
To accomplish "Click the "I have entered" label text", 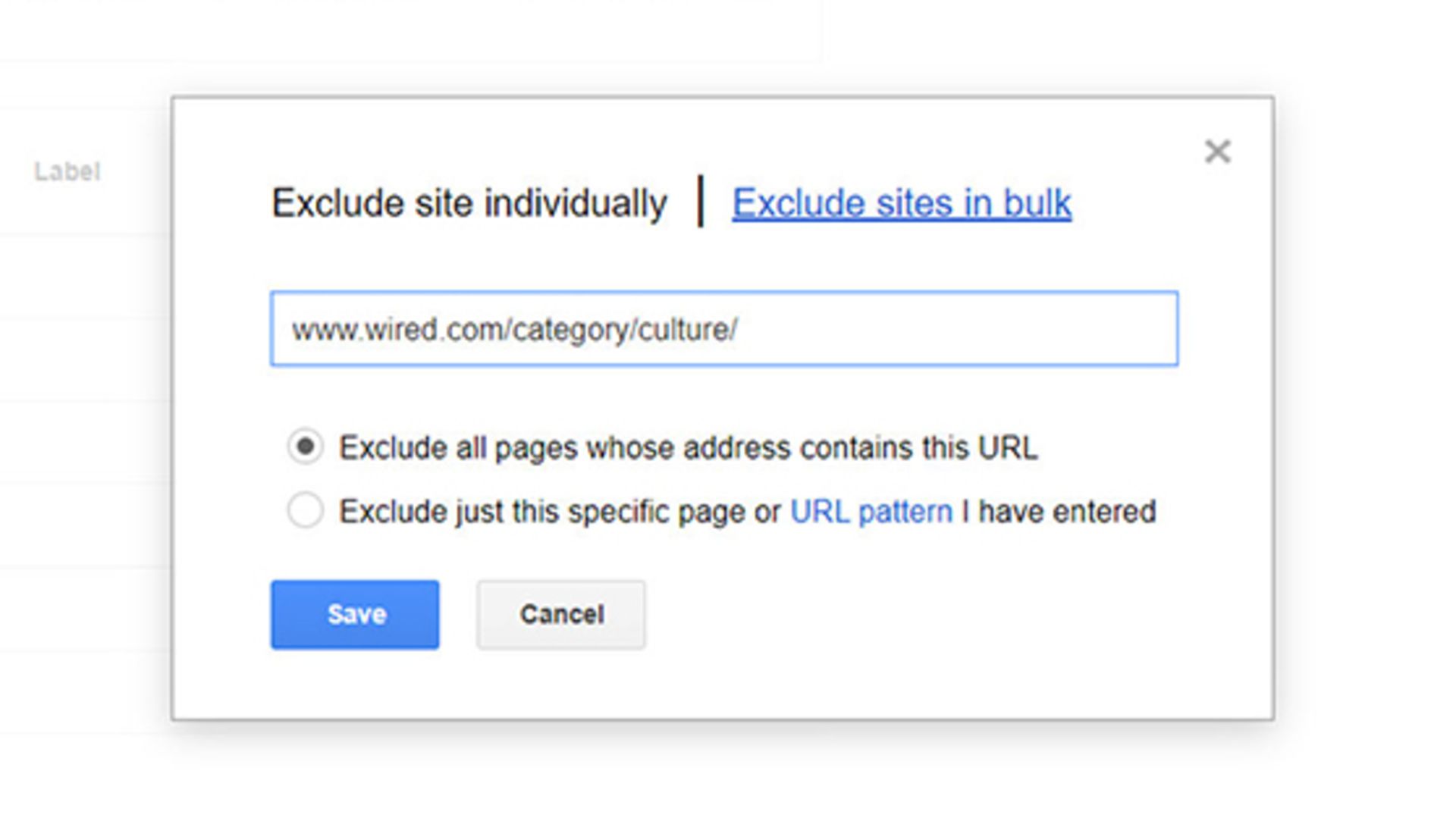I will 1059,512.
